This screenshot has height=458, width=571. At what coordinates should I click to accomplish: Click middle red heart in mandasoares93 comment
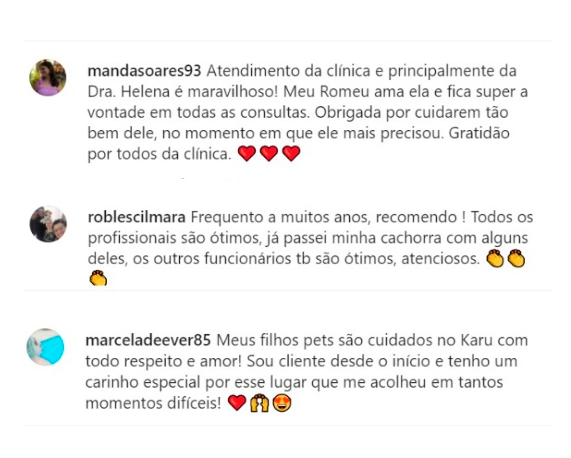[269, 153]
